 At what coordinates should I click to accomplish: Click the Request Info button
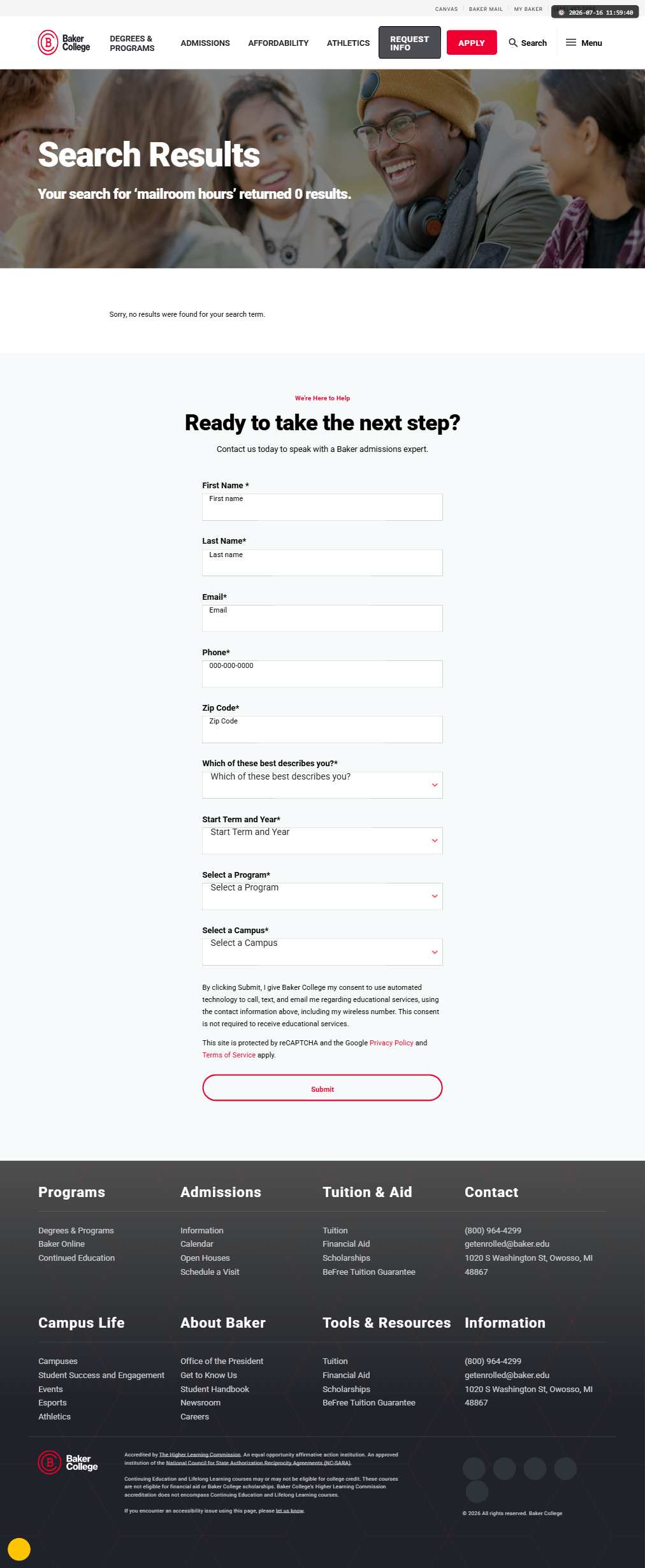(410, 43)
